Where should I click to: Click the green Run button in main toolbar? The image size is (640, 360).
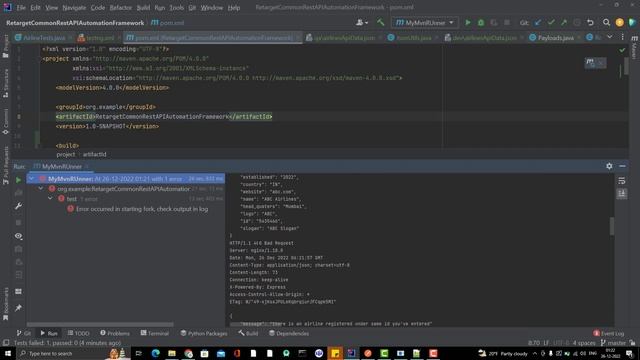pos(468,23)
